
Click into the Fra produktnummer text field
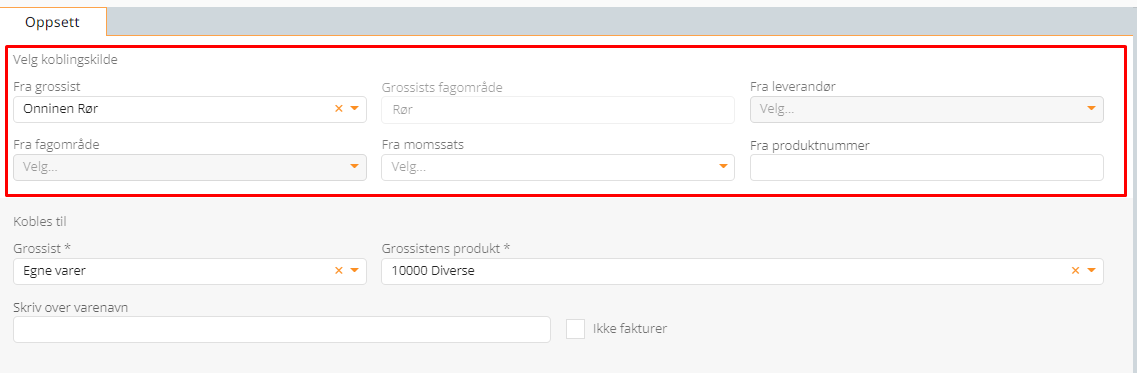[x=927, y=168]
